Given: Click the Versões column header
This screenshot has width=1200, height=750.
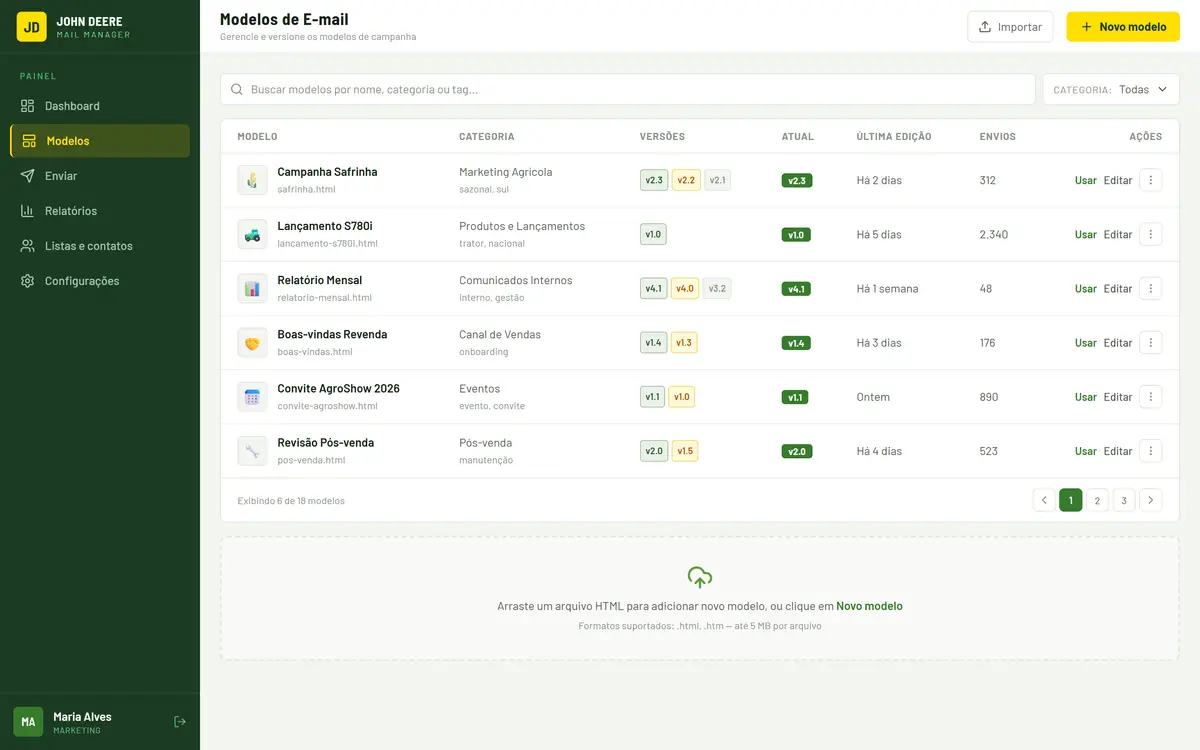Looking at the screenshot, I should click(662, 137).
